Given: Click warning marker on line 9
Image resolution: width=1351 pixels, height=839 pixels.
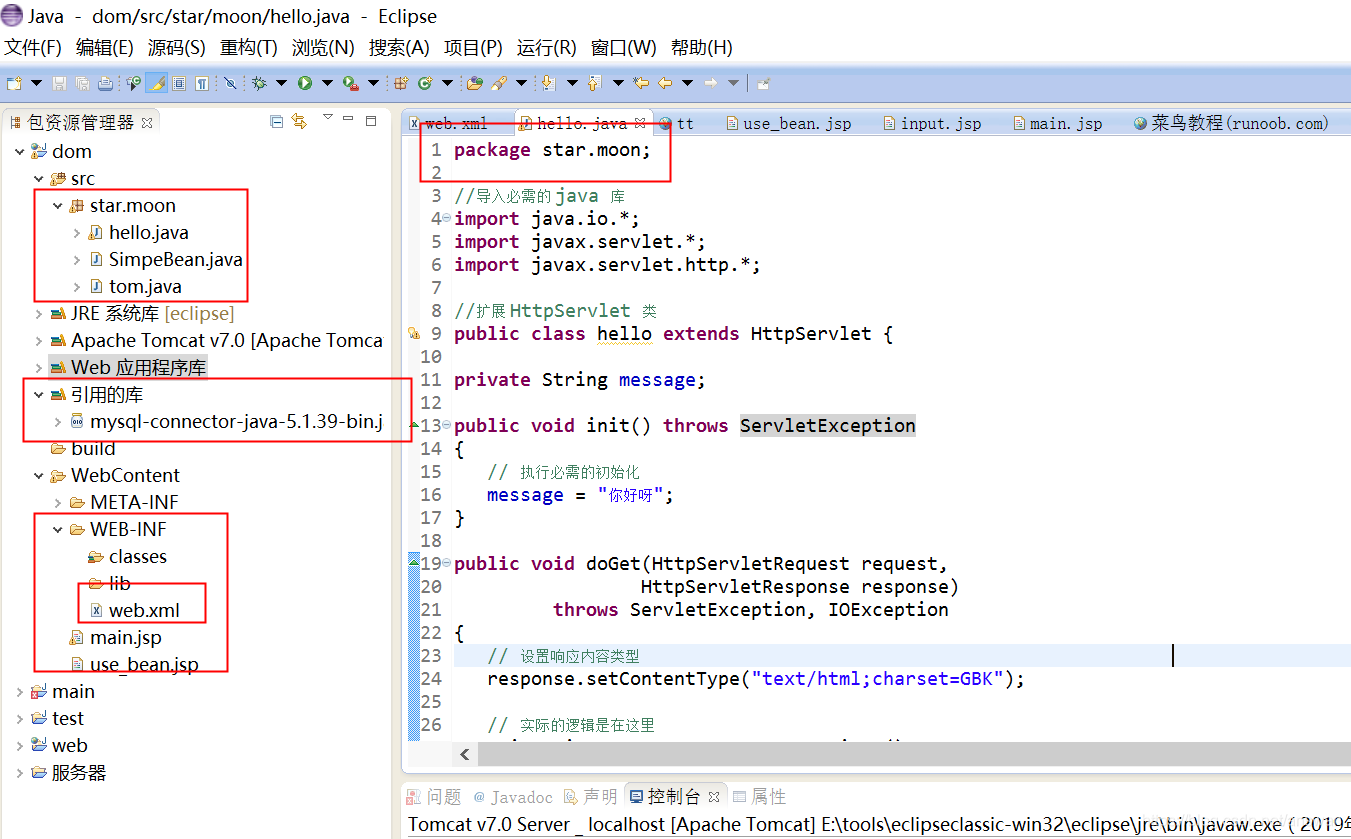Looking at the screenshot, I should [x=413, y=334].
